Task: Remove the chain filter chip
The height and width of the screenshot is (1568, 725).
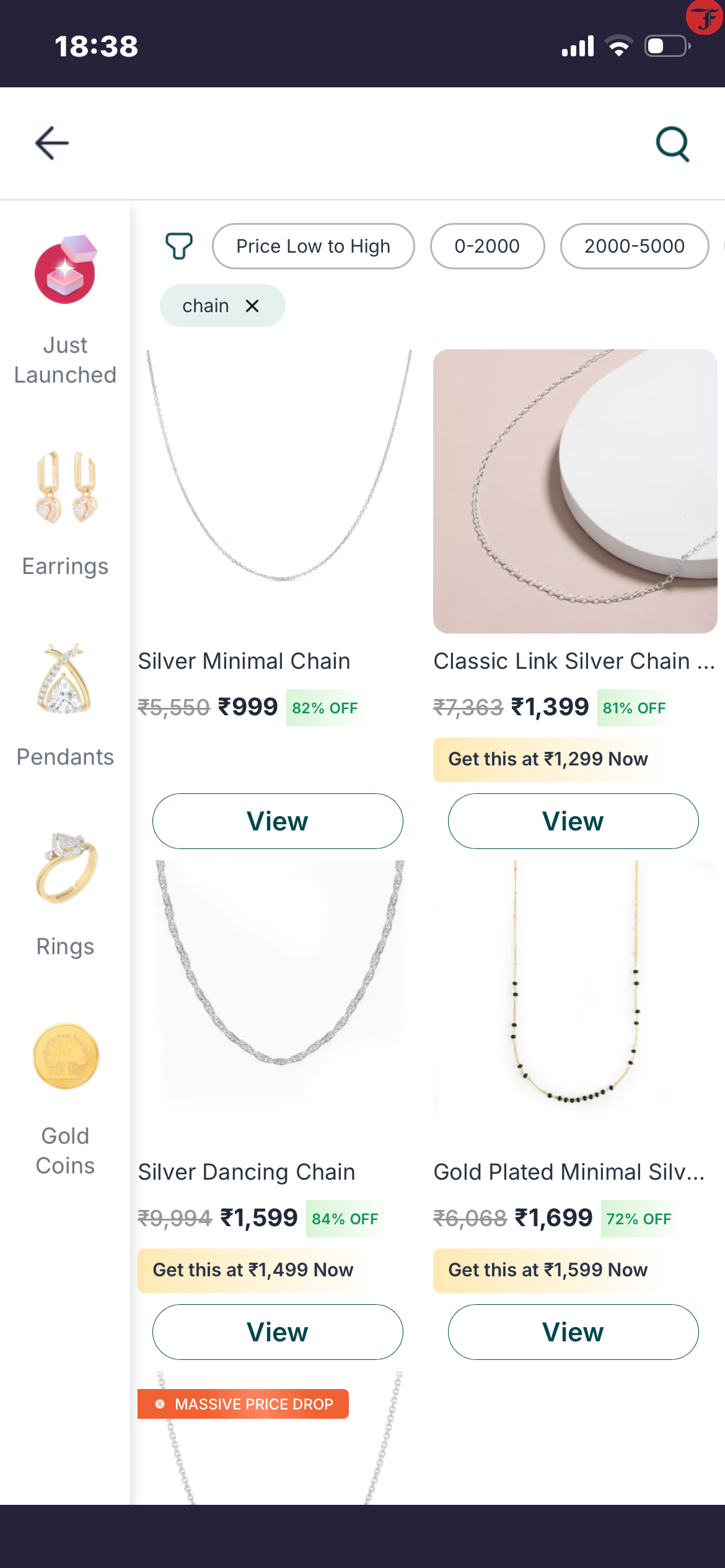Action: [252, 306]
